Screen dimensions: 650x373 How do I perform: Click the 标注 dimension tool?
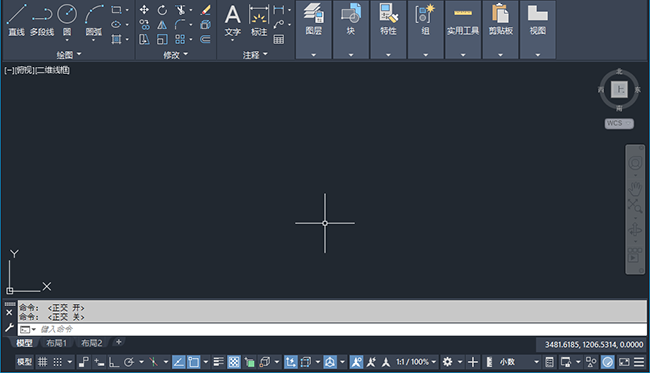tap(259, 20)
